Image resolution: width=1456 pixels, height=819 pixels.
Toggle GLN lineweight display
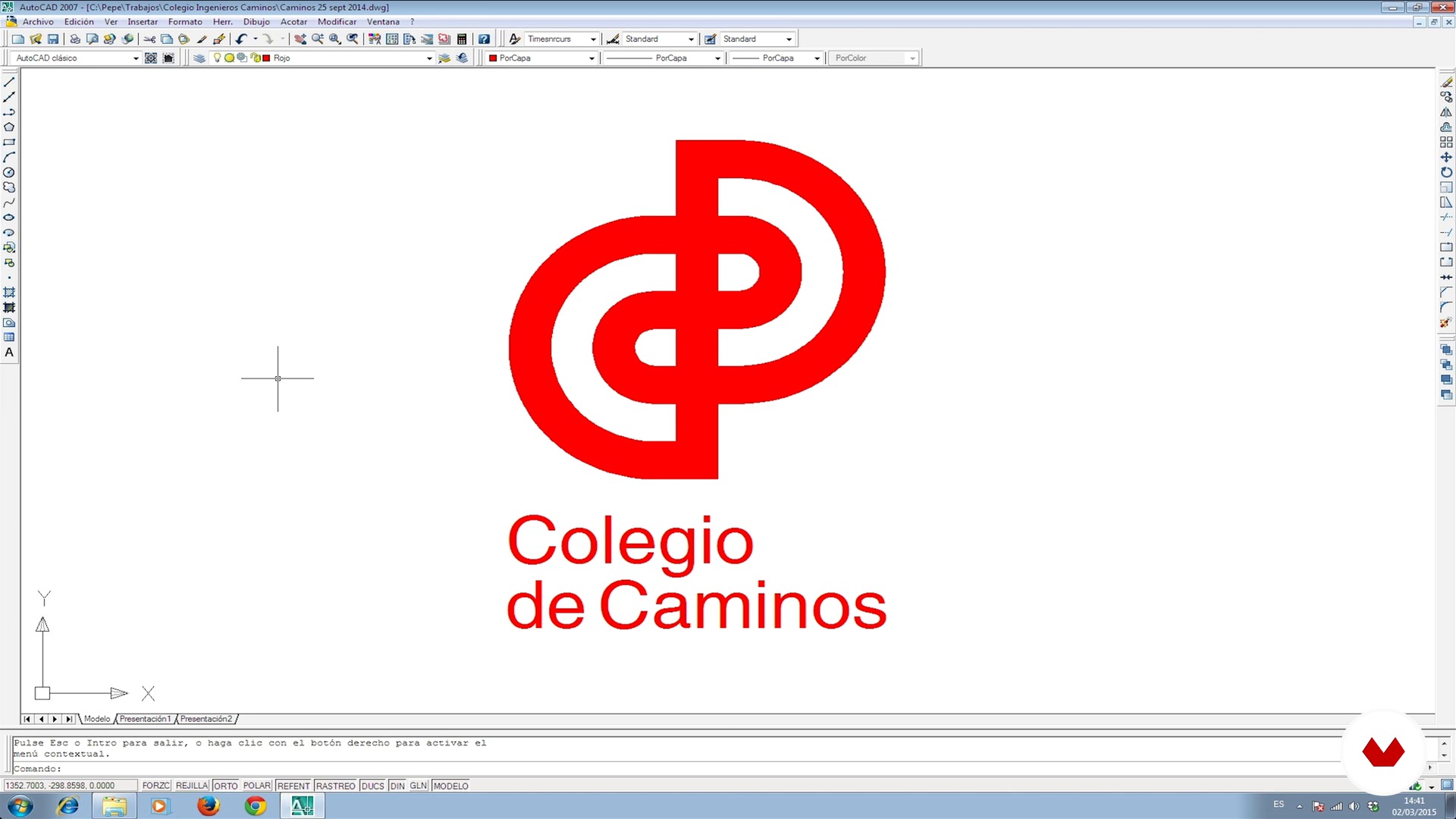[x=419, y=786]
